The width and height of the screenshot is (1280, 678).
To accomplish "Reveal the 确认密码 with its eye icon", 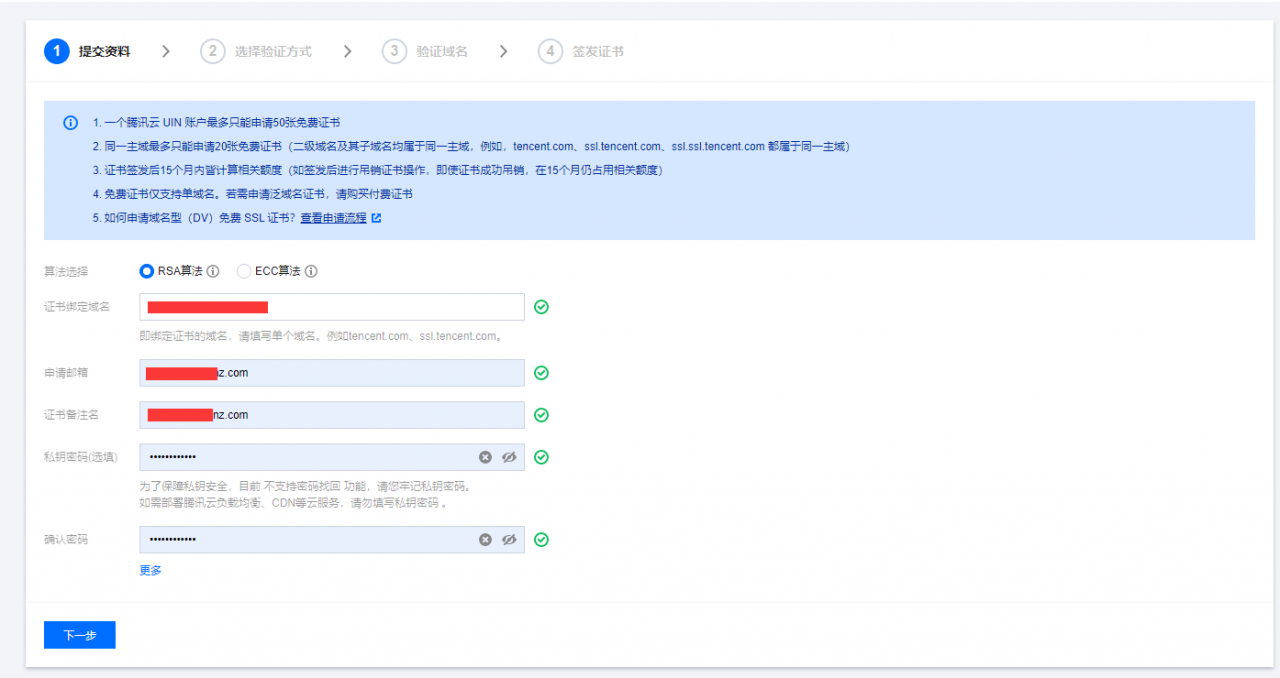I will click(x=510, y=539).
